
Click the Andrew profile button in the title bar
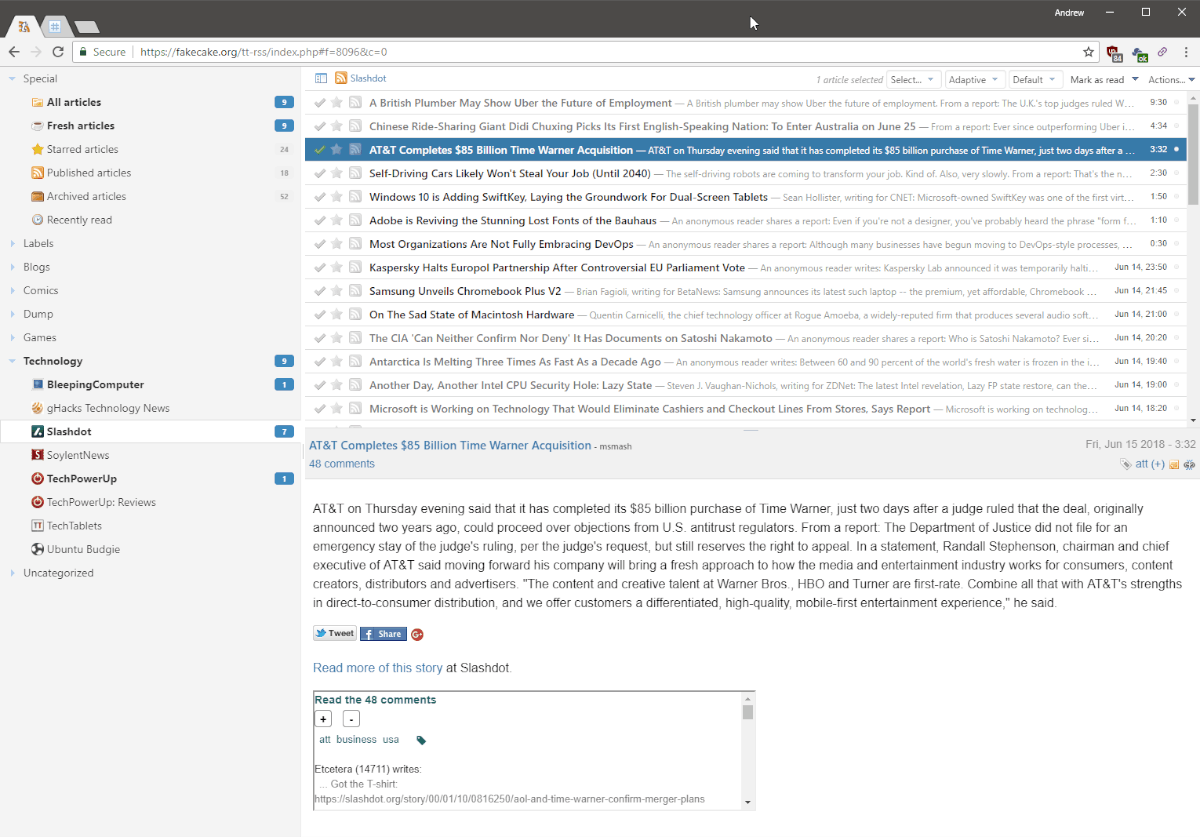click(1067, 12)
